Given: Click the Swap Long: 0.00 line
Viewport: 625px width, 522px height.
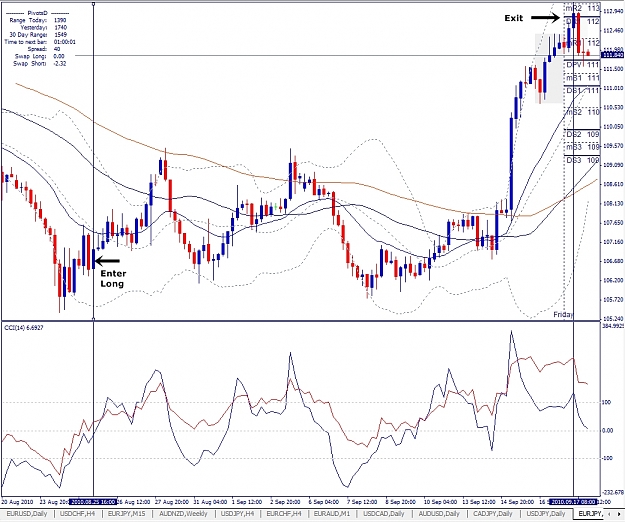Looking at the screenshot, I should tap(40, 56).
